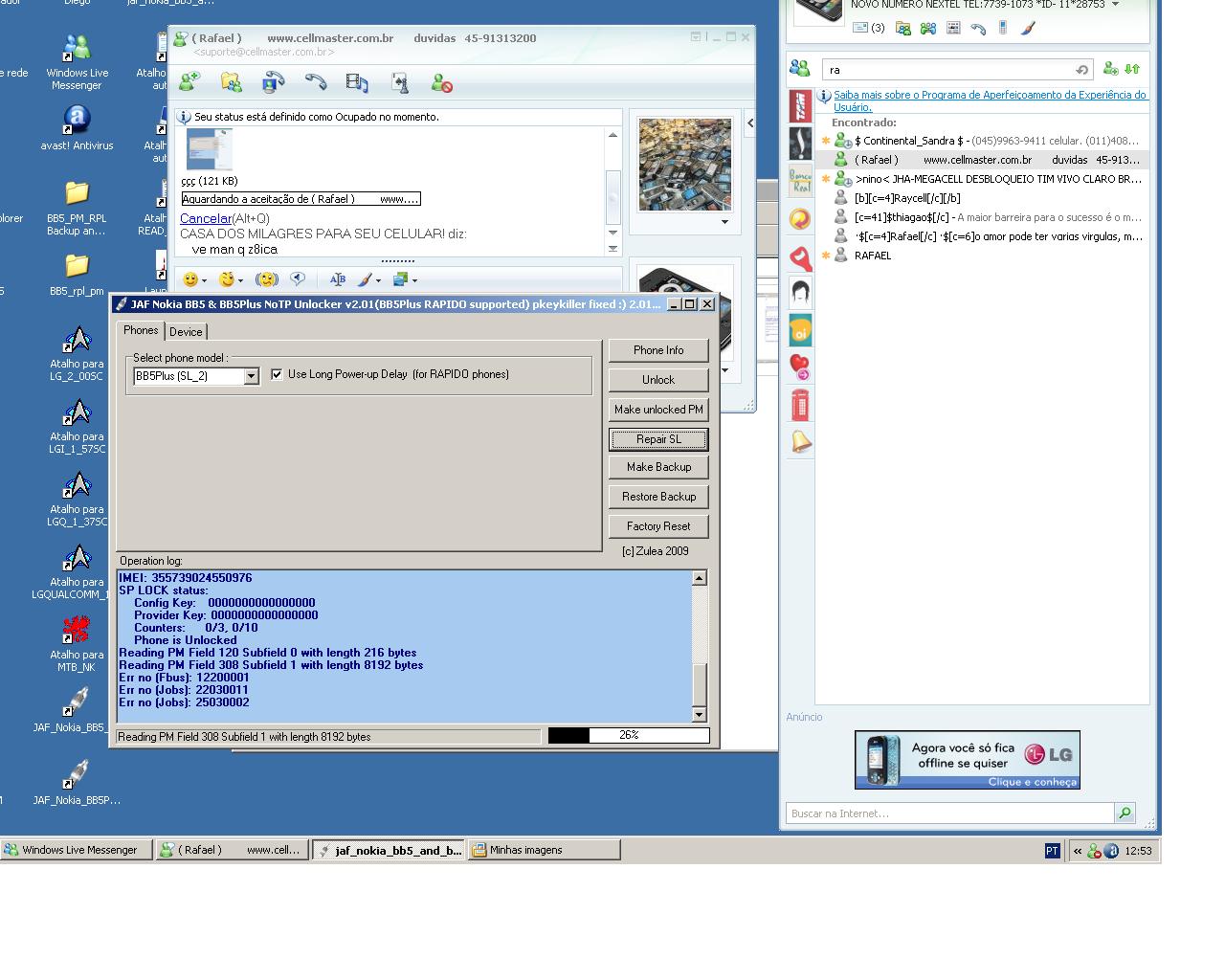Open the chat window options menu arrow
The image size is (1225, 980).
point(697,37)
